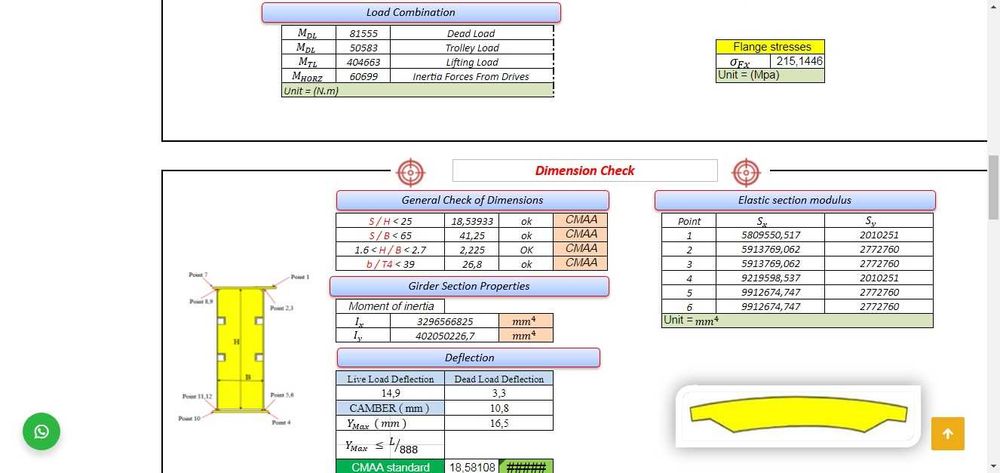The height and width of the screenshot is (473, 1000).
Task: Select the Iy value 402050226,7
Action: click(445, 335)
